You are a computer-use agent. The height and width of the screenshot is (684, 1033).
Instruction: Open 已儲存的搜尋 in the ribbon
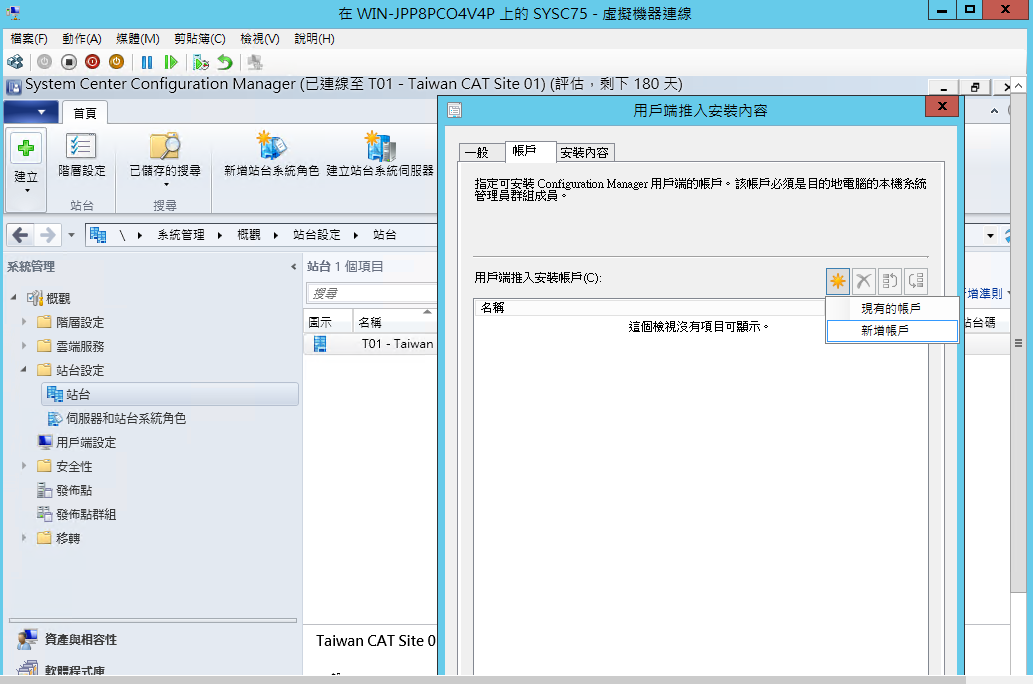point(165,159)
